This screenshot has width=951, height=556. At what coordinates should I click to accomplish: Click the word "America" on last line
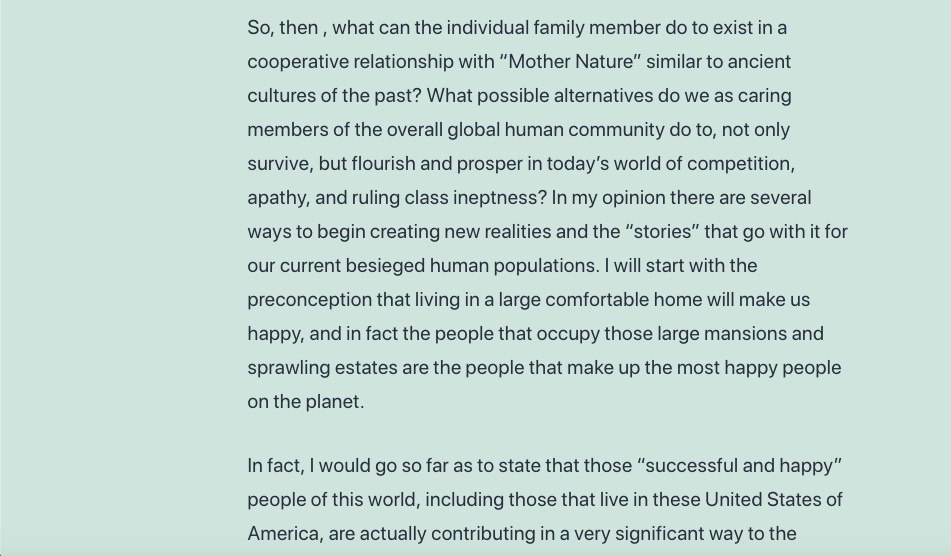[x=283, y=534]
